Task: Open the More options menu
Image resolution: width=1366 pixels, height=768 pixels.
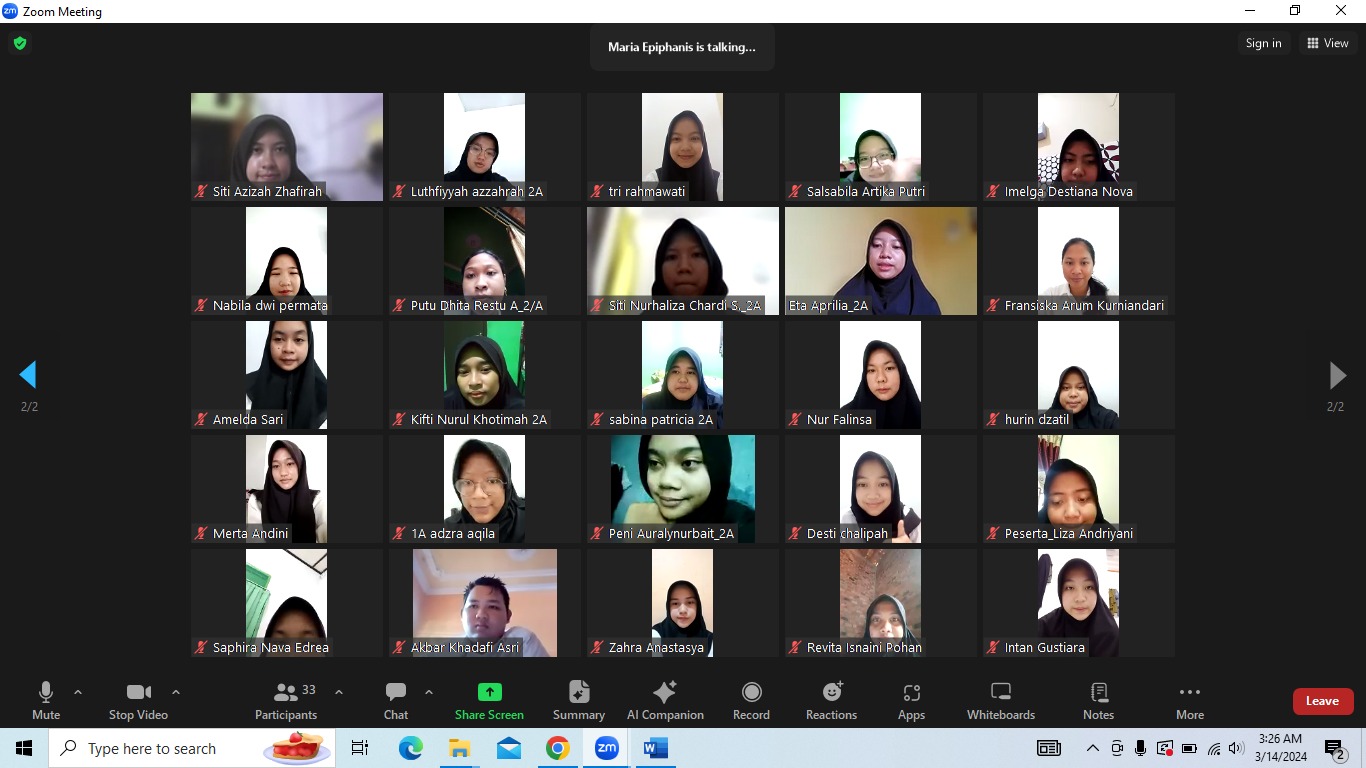Action: click(1189, 700)
